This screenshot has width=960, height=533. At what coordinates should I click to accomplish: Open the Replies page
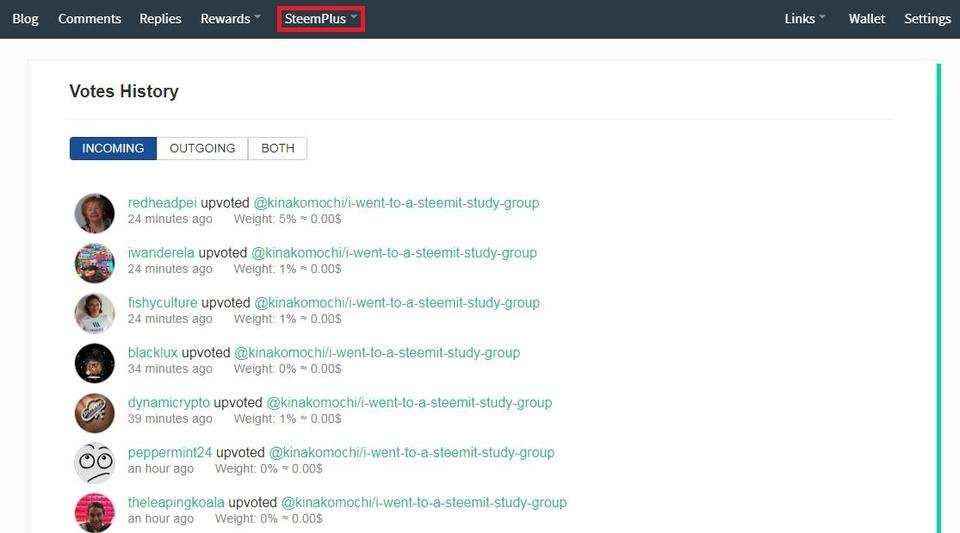point(160,19)
